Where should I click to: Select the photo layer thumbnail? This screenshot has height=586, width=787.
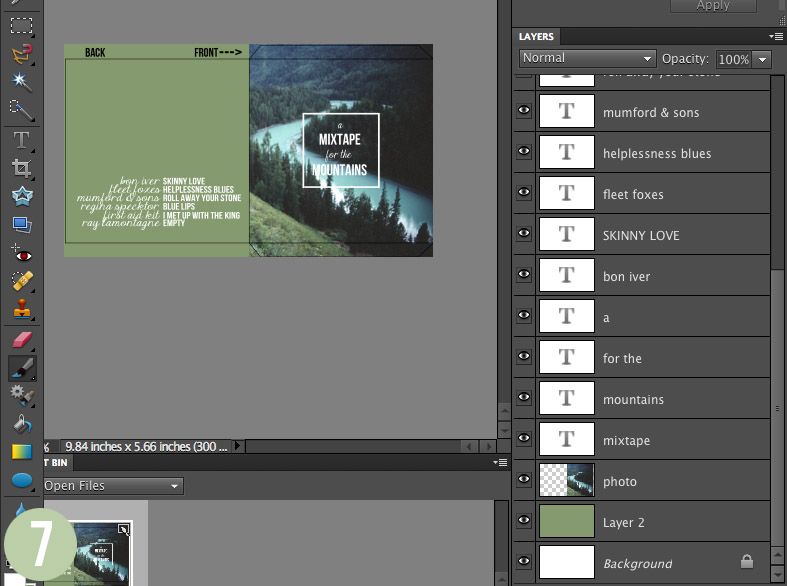tap(567, 480)
